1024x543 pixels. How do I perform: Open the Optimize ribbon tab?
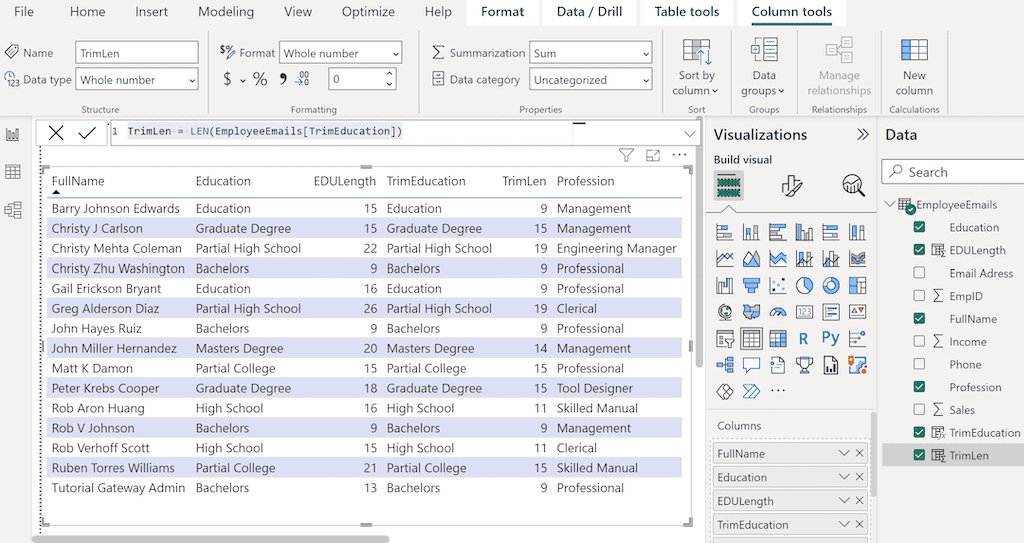click(368, 12)
